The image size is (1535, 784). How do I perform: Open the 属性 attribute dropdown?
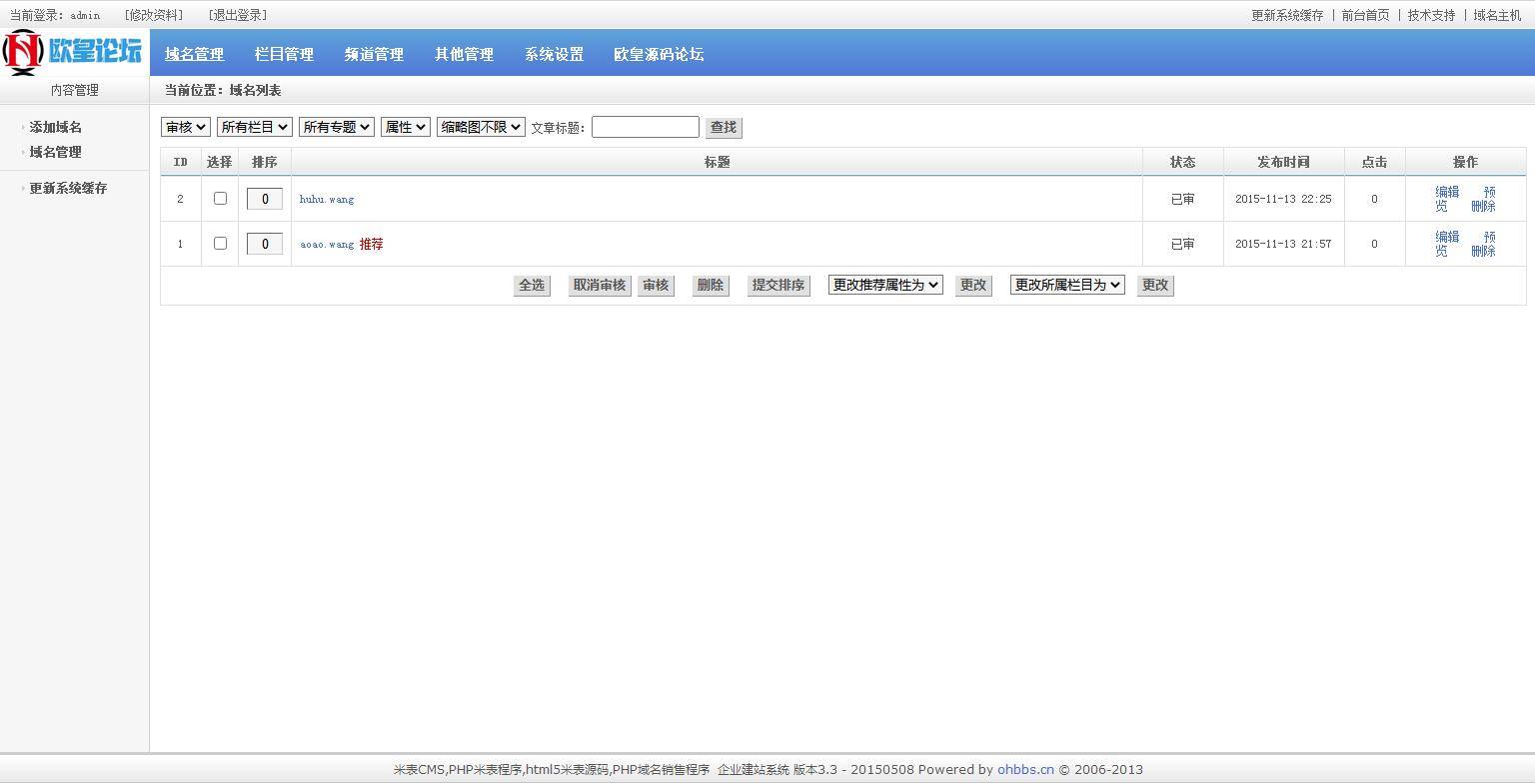[405, 127]
